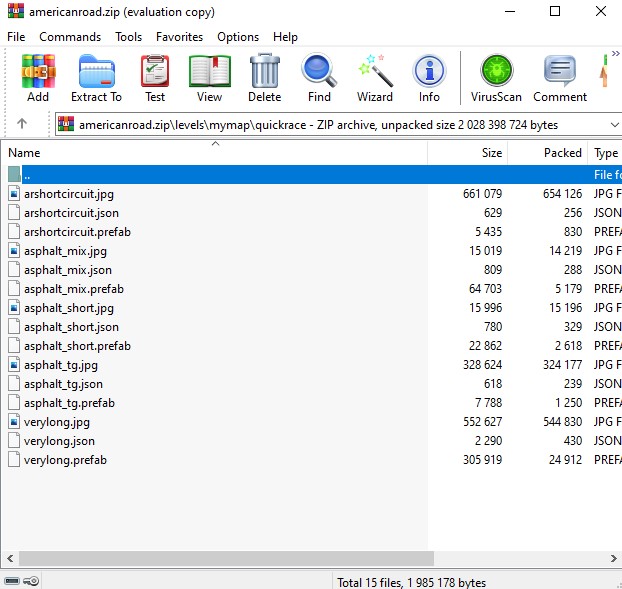Sort by the Type column header
This screenshot has width=622, height=589.
[x=605, y=153]
